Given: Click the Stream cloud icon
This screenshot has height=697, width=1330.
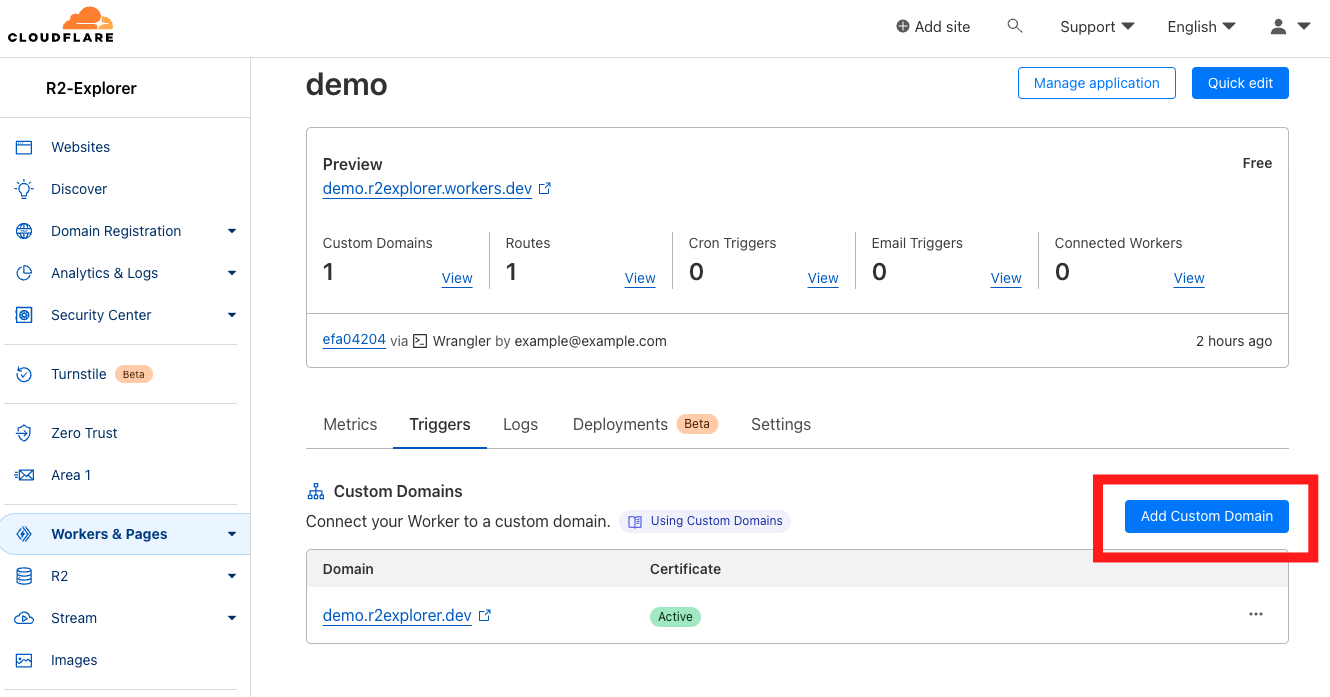Looking at the screenshot, I should pyautogui.click(x=24, y=618).
